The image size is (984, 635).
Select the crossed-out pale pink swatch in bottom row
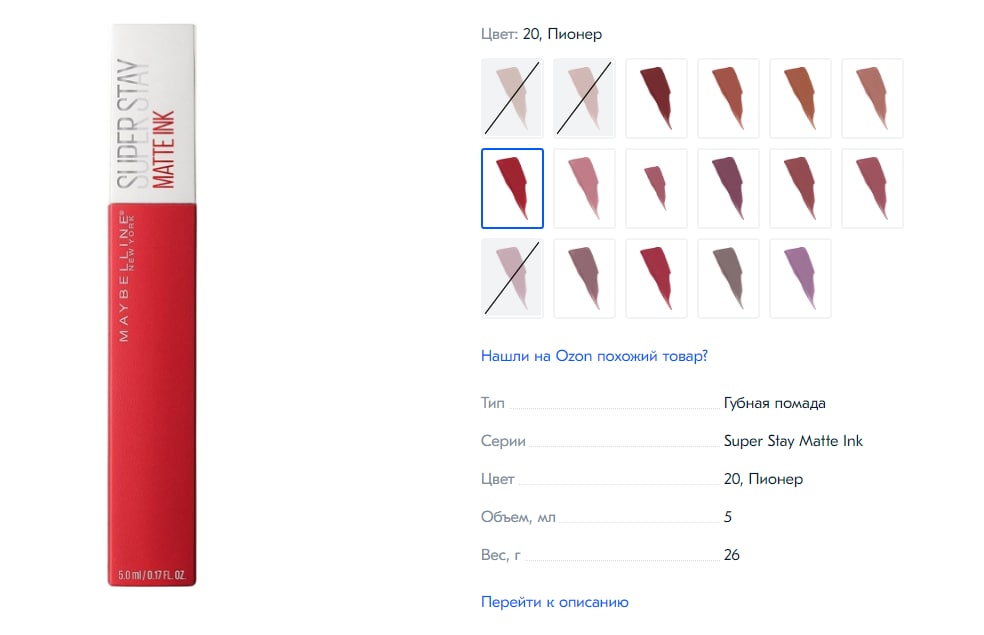pos(512,279)
